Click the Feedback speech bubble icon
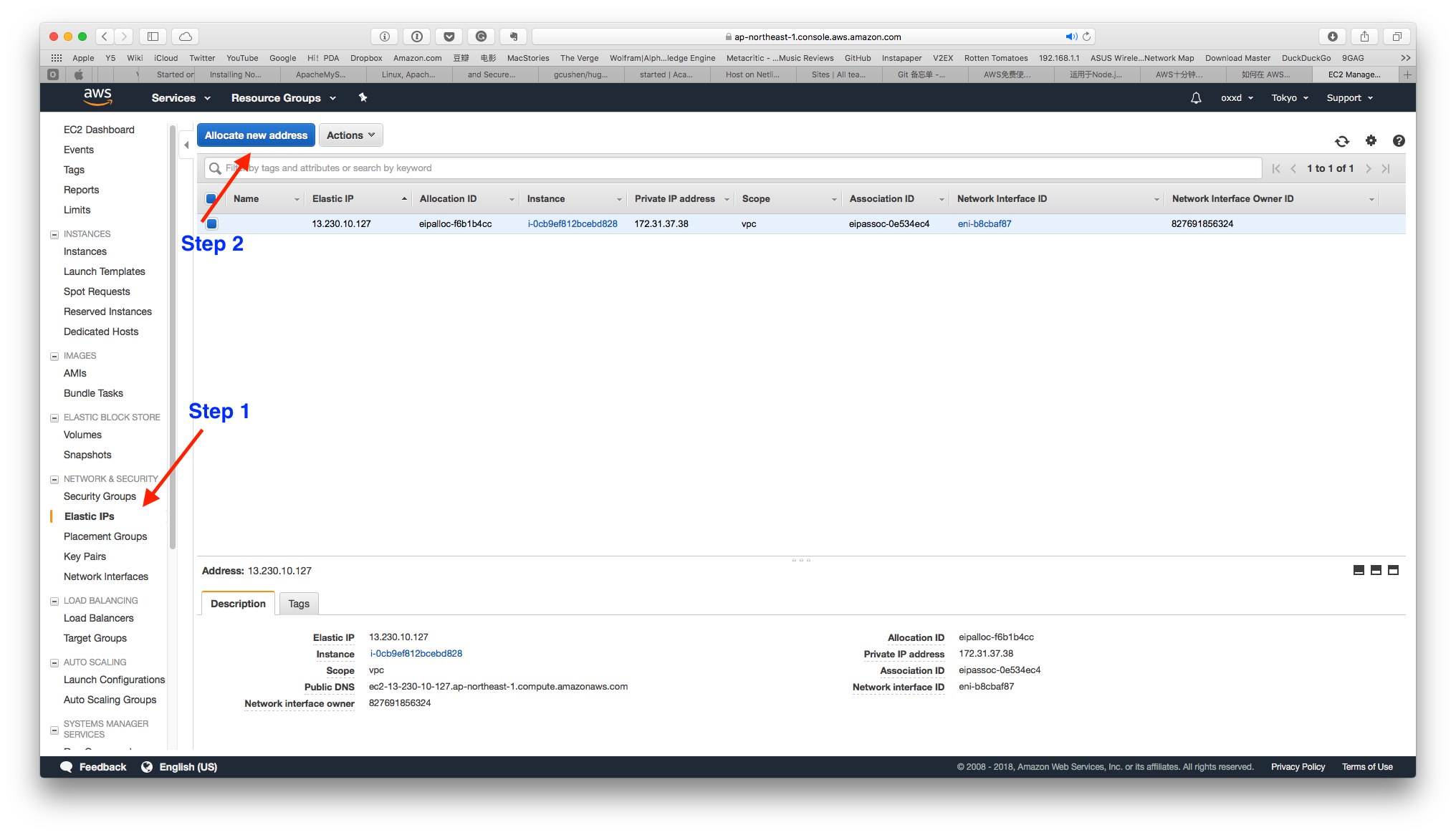The width and height of the screenshot is (1456, 835). [67, 767]
